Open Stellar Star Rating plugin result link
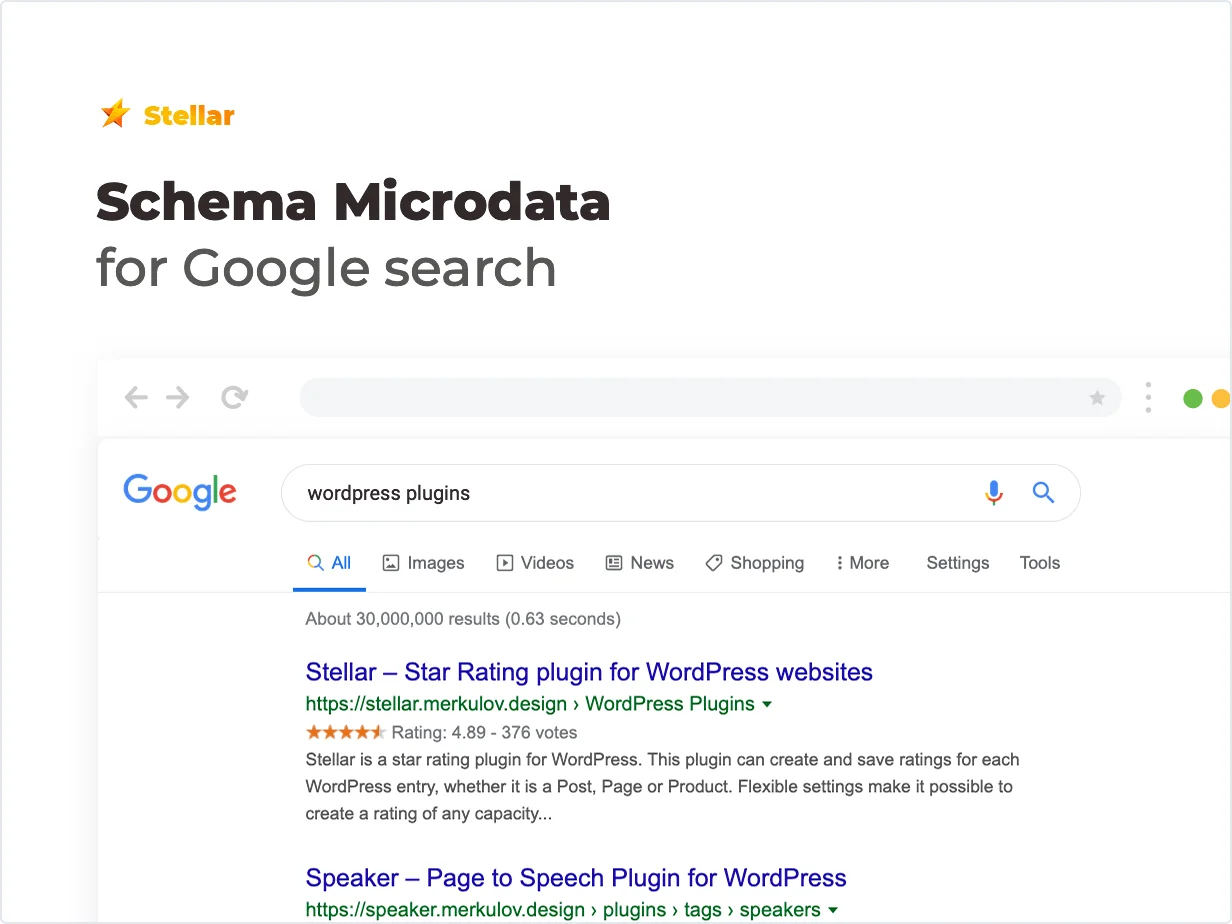 pos(589,672)
